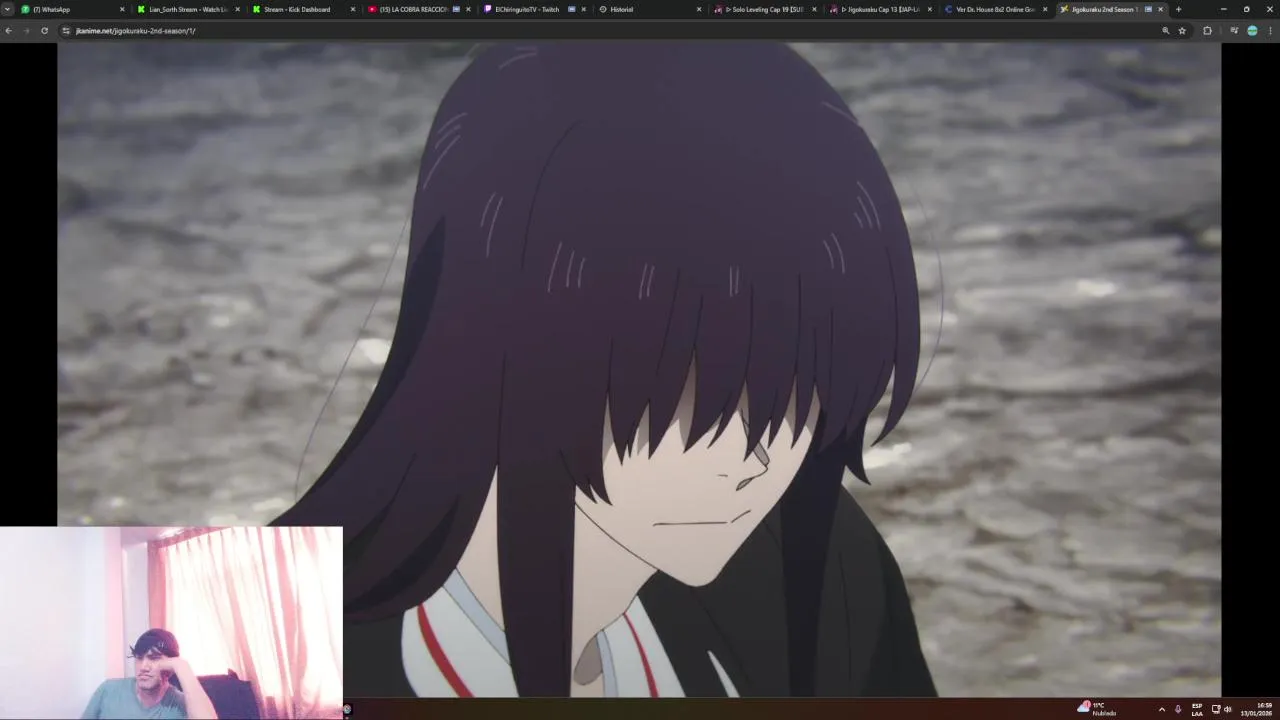1280x720 pixels.
Task: Change the ESP LAA keyboard language
Action: click(1197, 709)
